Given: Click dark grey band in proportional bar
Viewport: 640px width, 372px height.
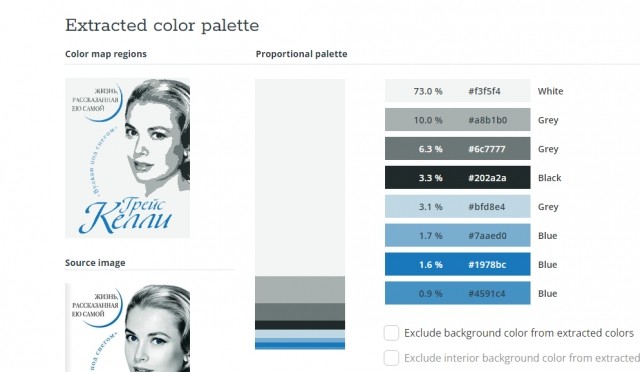Looking at the screenshot, I should [x=300, y=312].
